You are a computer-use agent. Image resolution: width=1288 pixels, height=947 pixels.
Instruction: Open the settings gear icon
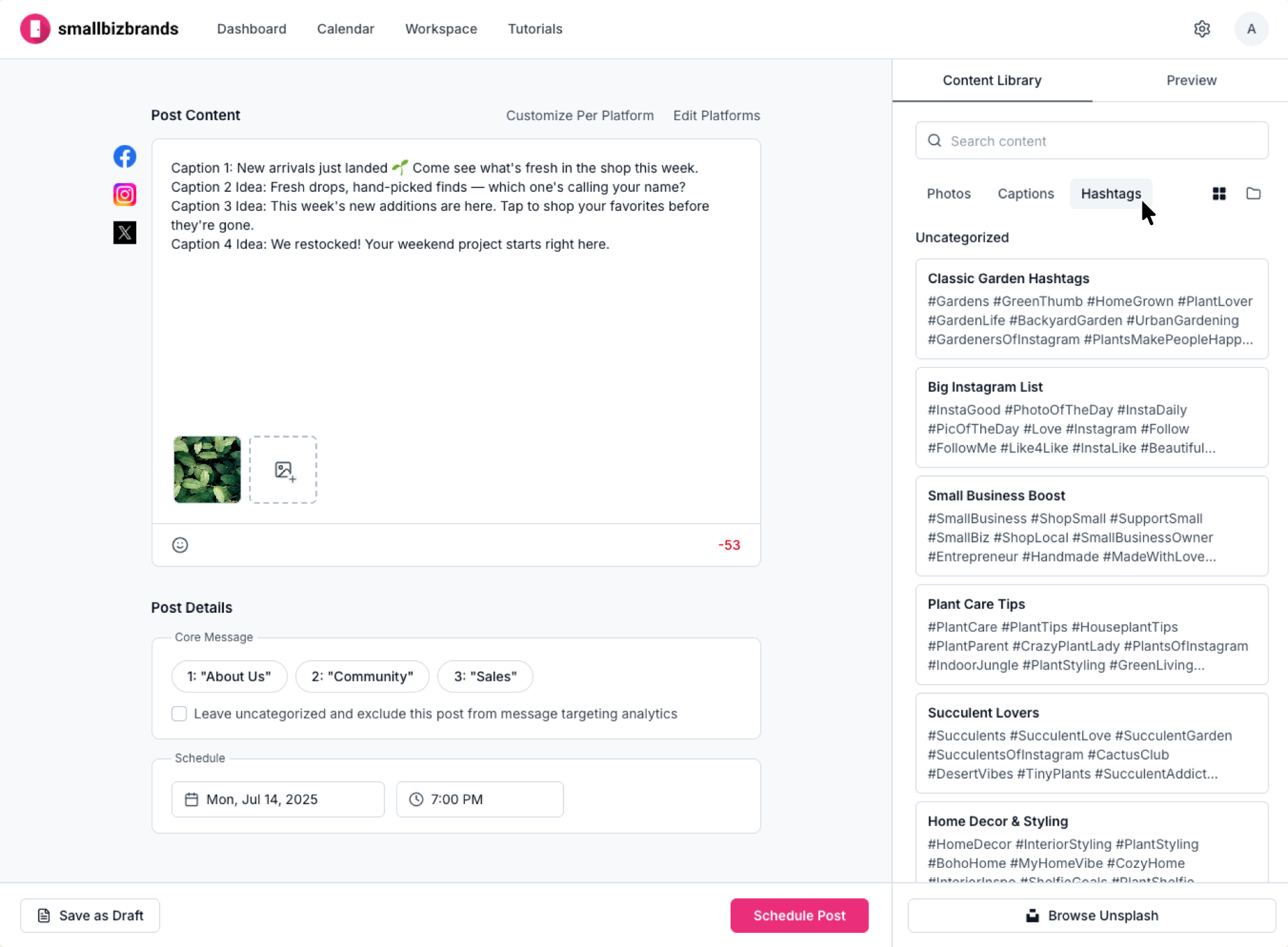tap(1201, 29)
